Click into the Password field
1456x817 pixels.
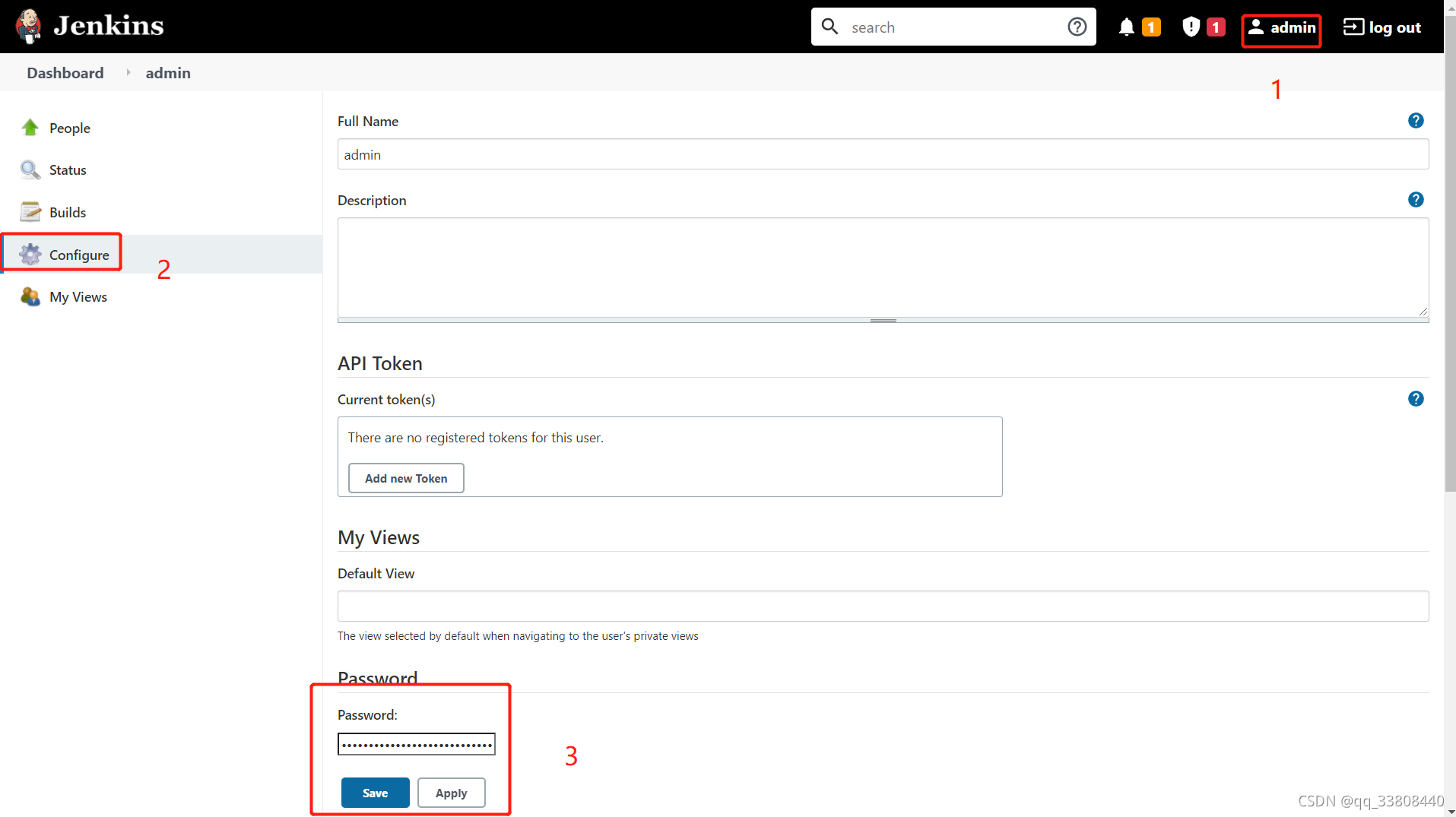(417, 744)
